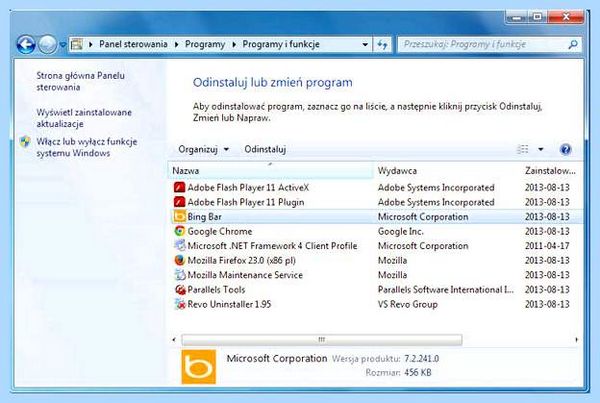
Task: Select 'Panel sterowania' in the address path
Action: 133,44
